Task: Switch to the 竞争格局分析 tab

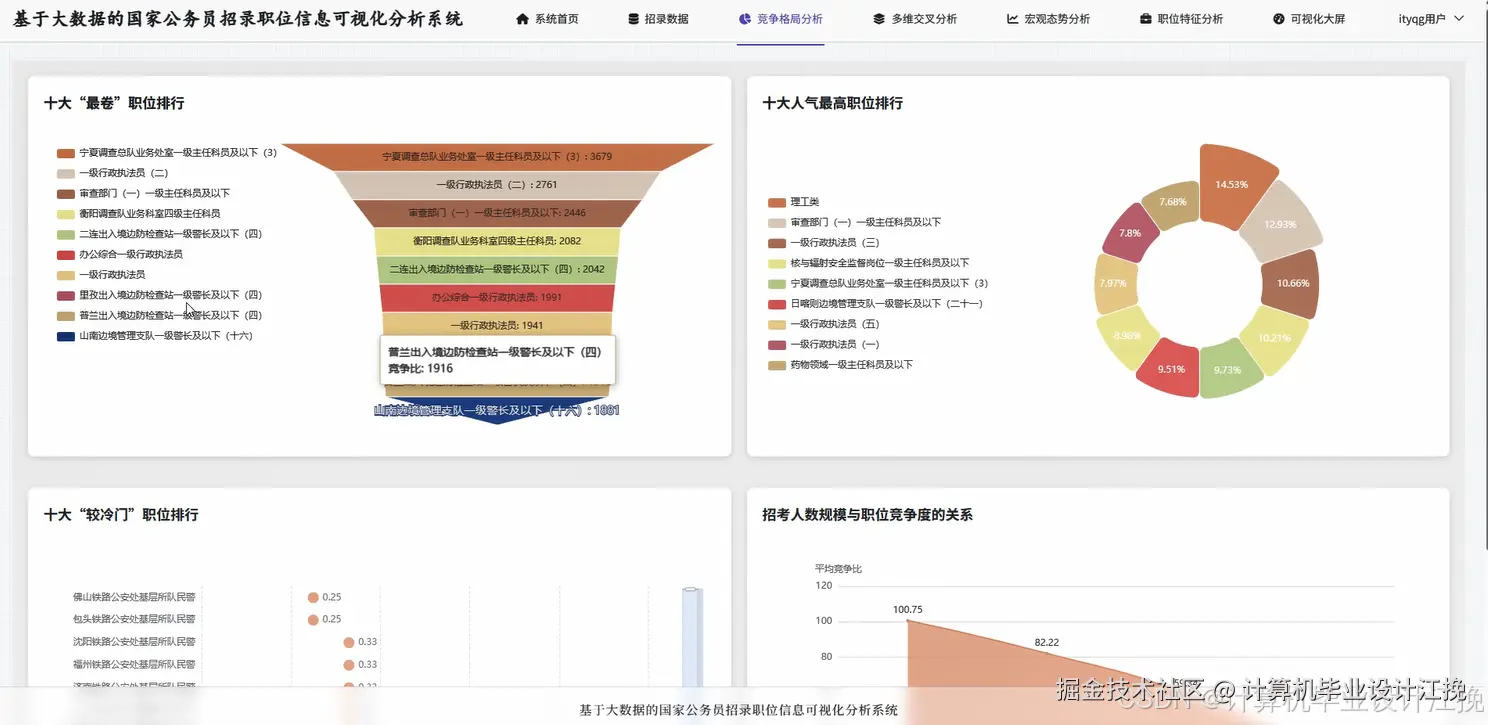Action: (x=780, y=19)
